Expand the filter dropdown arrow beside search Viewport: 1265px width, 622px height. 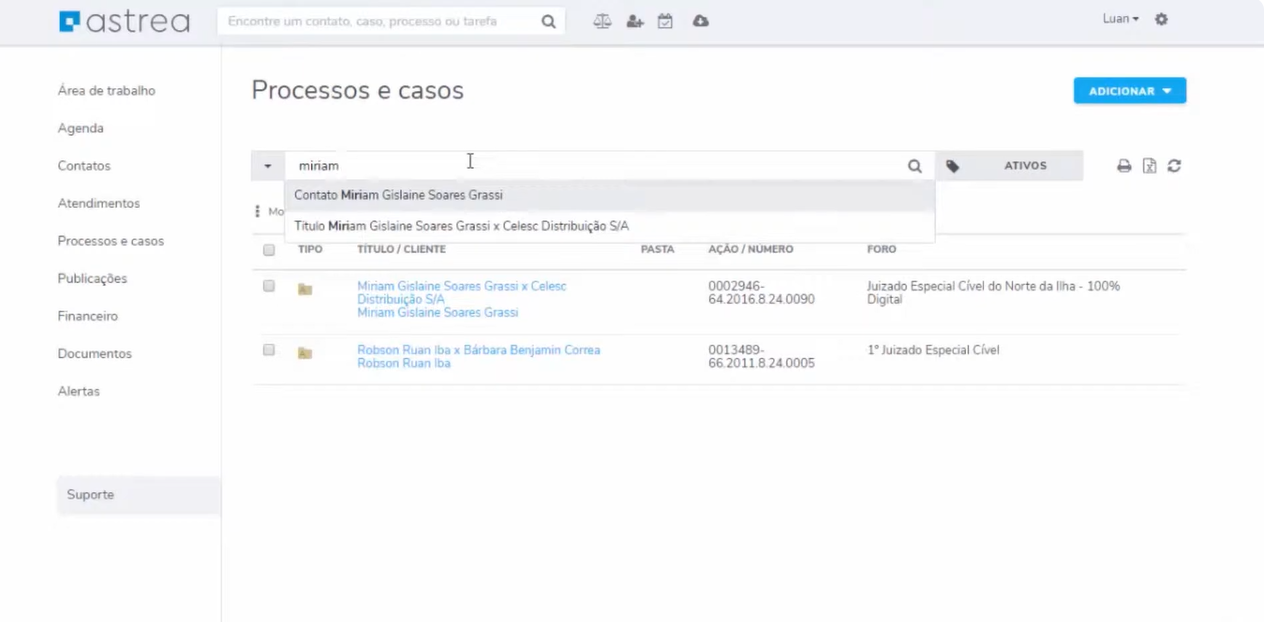(268, 166)
